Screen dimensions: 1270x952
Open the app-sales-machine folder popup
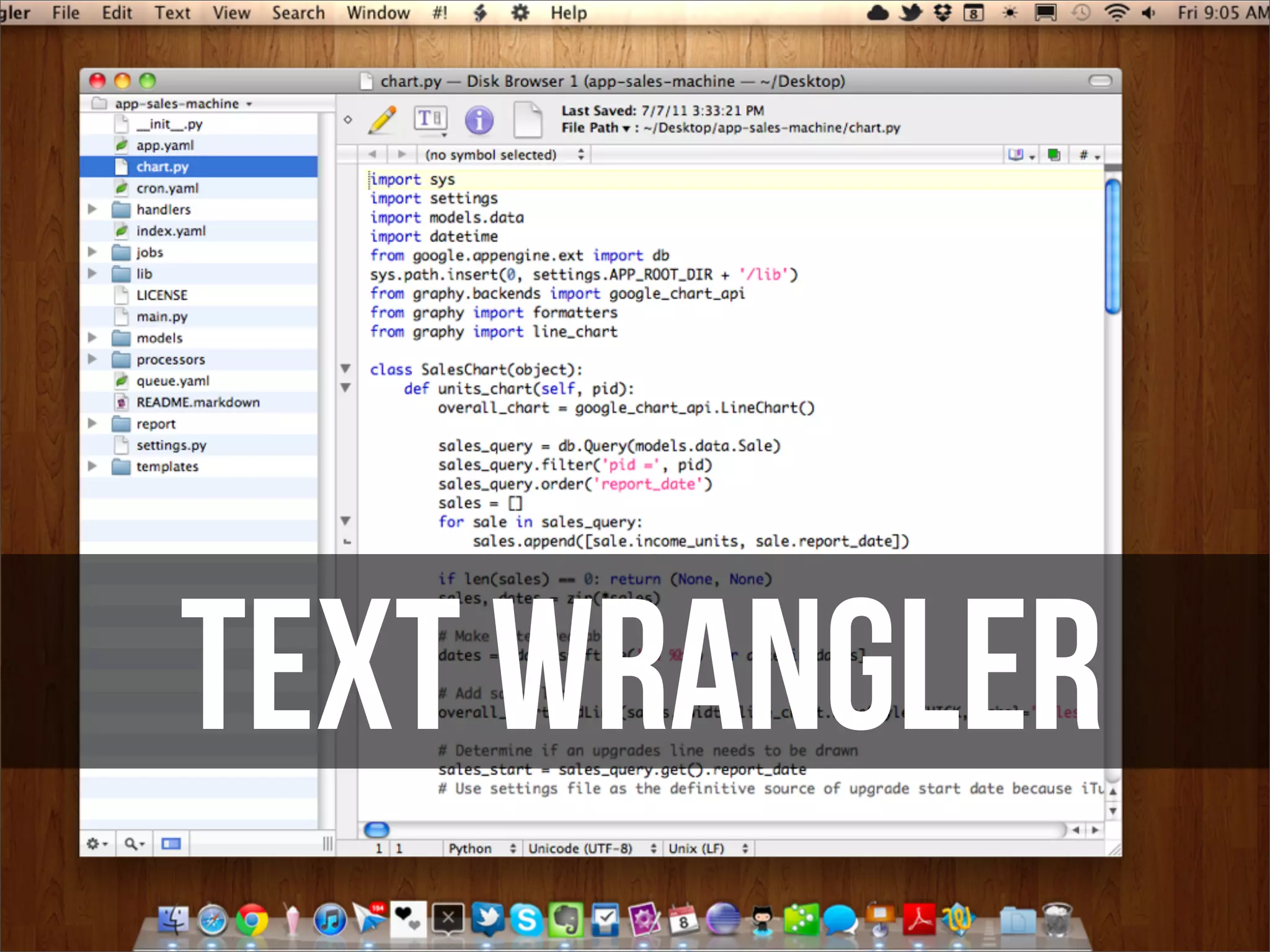click(x=172, y=104)
